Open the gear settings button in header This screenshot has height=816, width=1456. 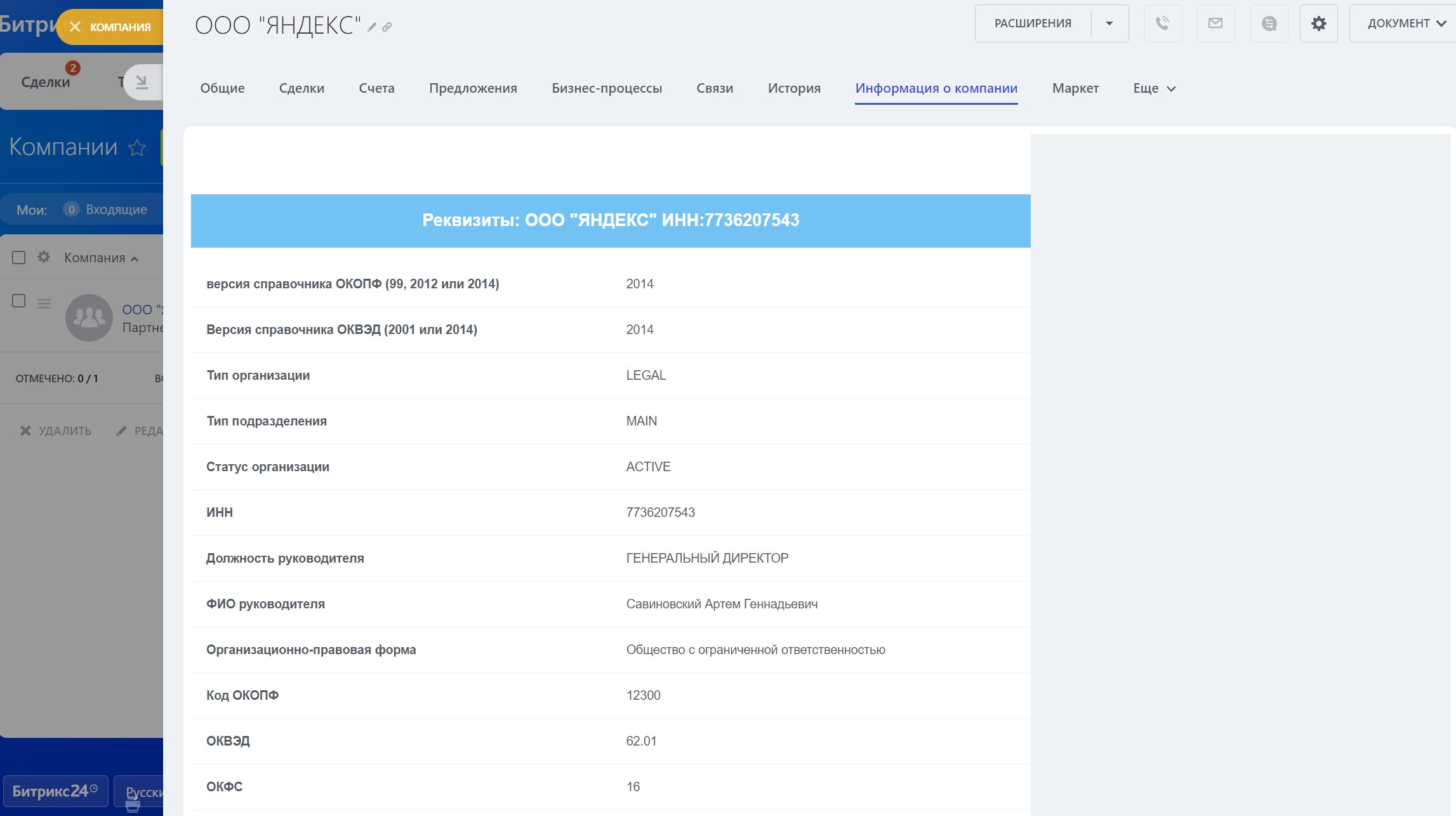(1318, 23)
